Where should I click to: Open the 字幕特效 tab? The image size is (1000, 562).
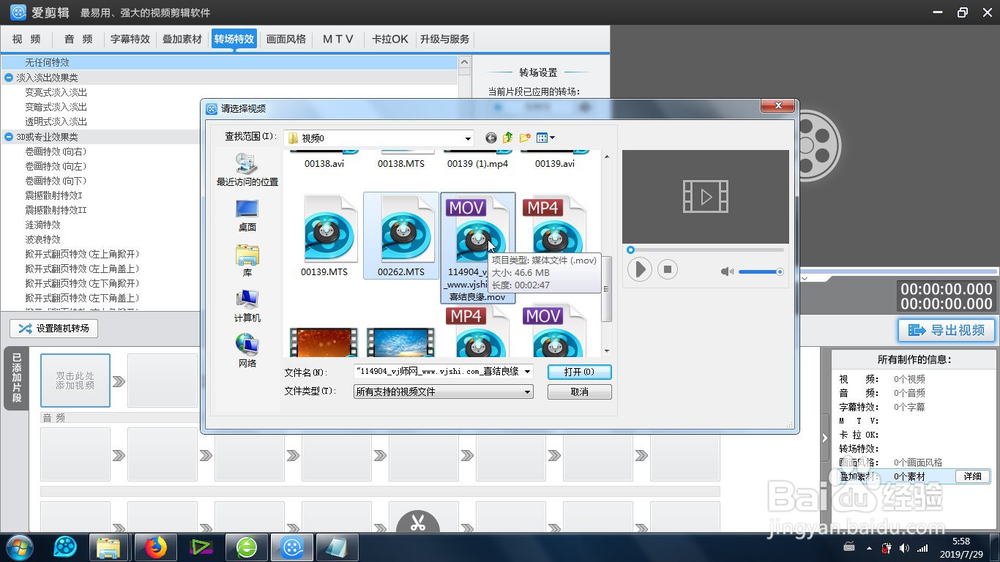(x=130, y=39)
